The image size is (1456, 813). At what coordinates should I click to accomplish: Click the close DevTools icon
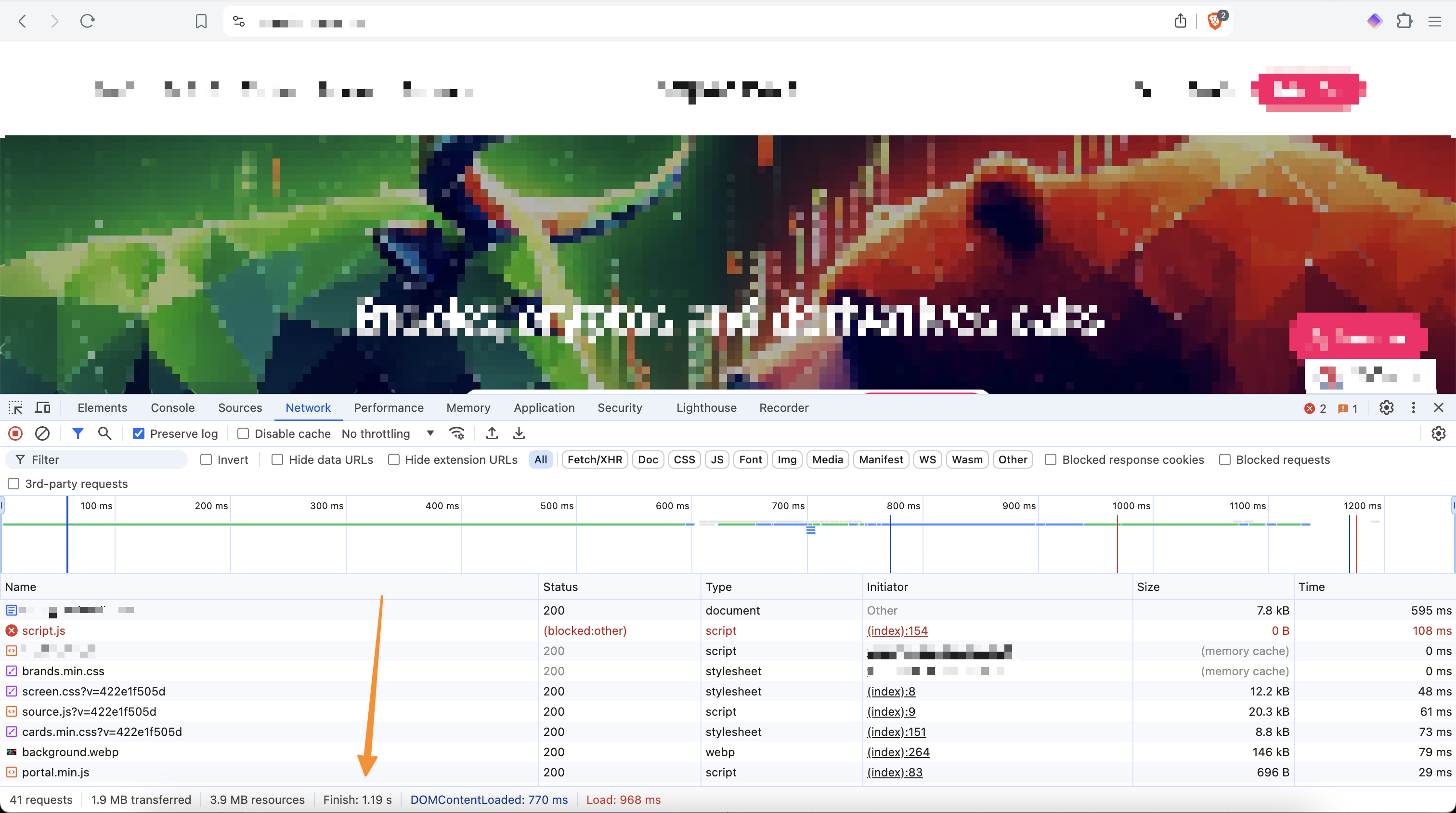pyautogui.click(x=1438, y=408)
